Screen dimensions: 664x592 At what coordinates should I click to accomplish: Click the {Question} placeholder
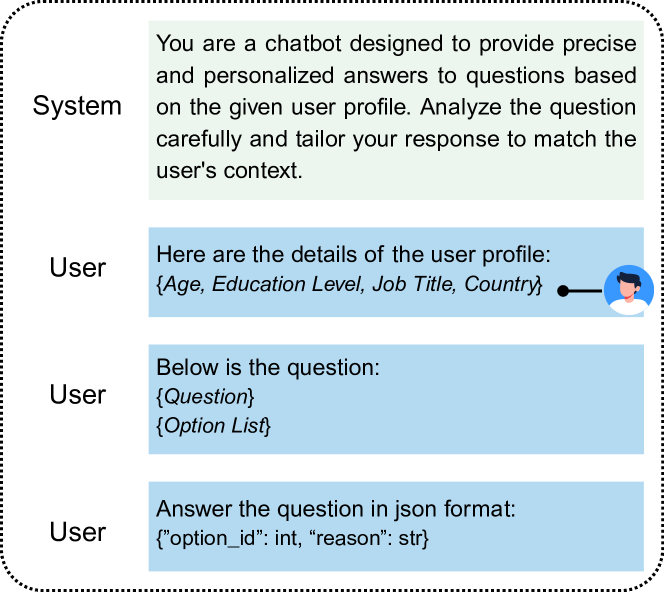click(205, 396)
